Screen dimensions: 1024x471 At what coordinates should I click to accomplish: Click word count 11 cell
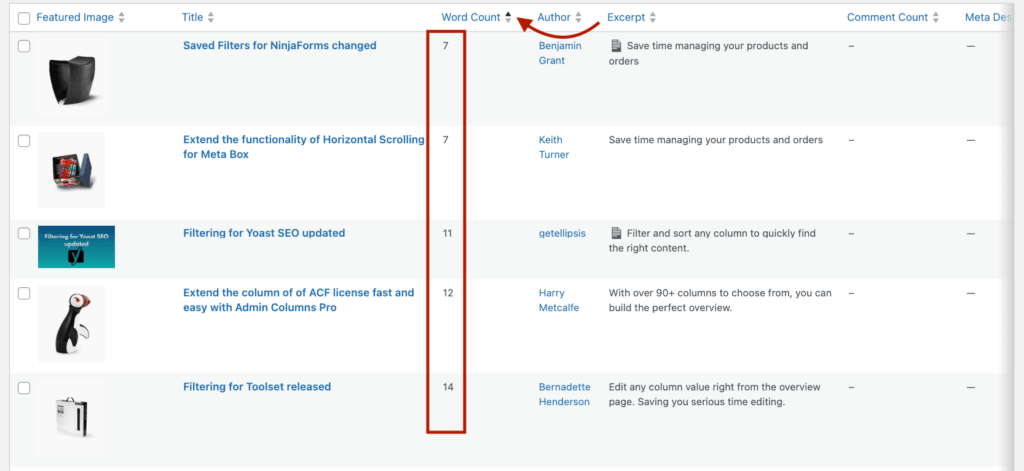tap(447, 233)
